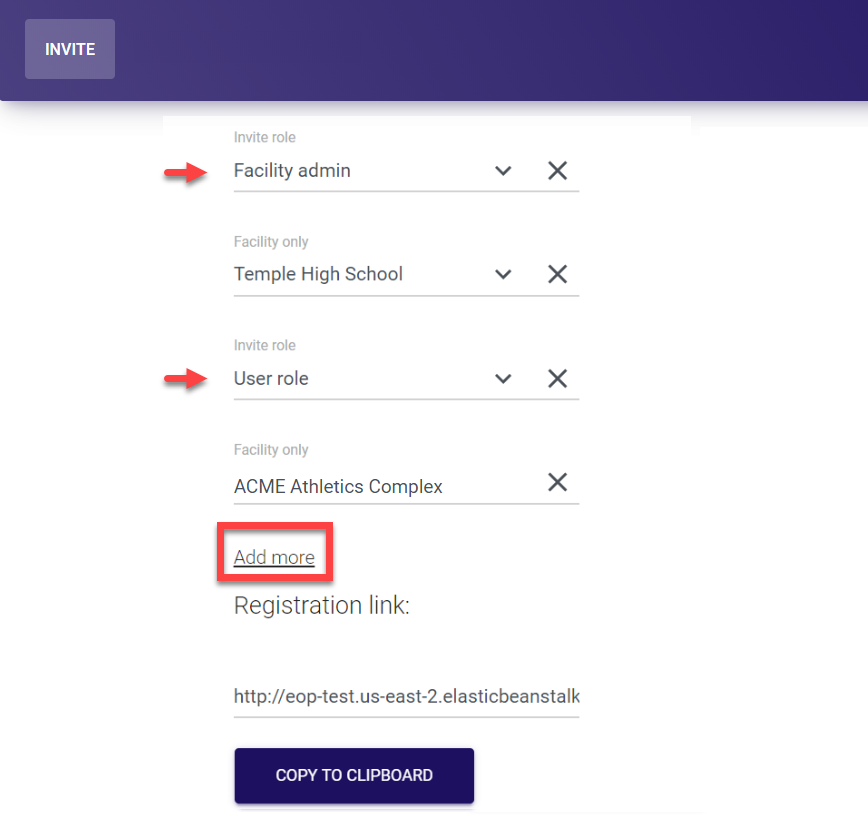Focus the ACME Athletics Complex facility field
Screen dimensions: 868x816
pyautogui.click(x=338, y=487)
